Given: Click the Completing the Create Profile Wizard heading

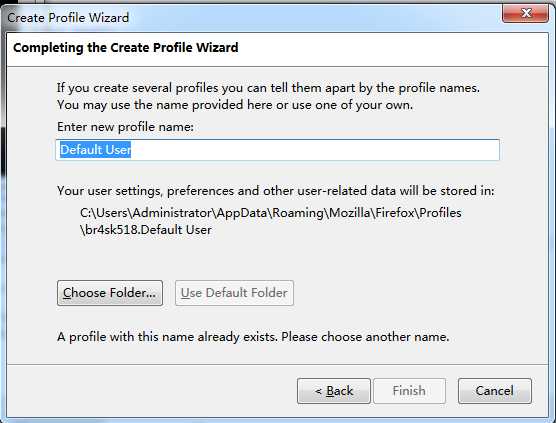Looking at the screenshot, I should [x=126, y=48].
